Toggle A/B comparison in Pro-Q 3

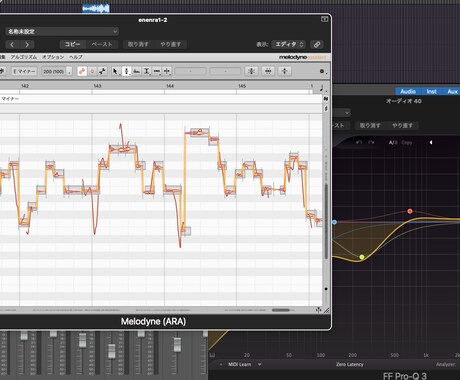click(x=393, y=142)
